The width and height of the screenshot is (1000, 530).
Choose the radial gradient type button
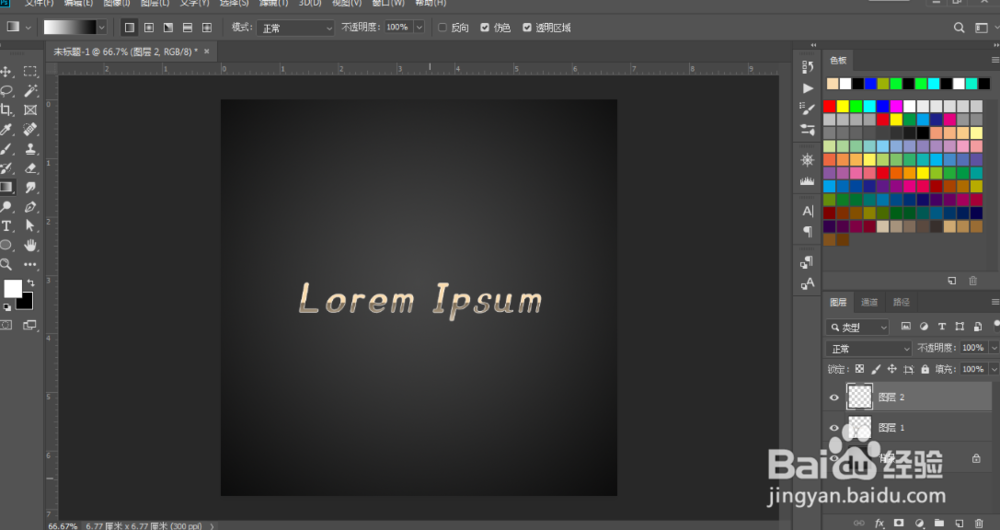(x=149, y=27)
